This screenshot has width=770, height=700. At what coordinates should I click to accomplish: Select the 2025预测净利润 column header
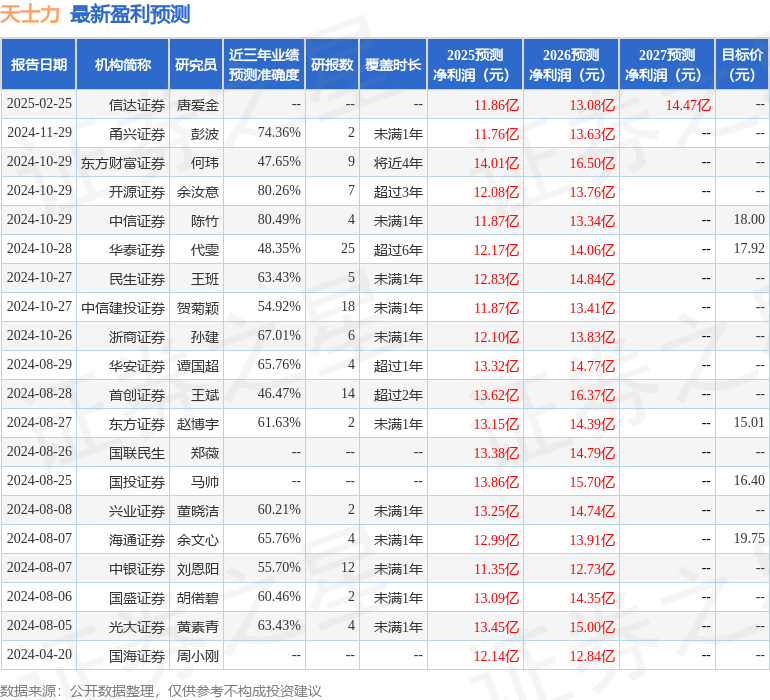click(x=475, y=64)
